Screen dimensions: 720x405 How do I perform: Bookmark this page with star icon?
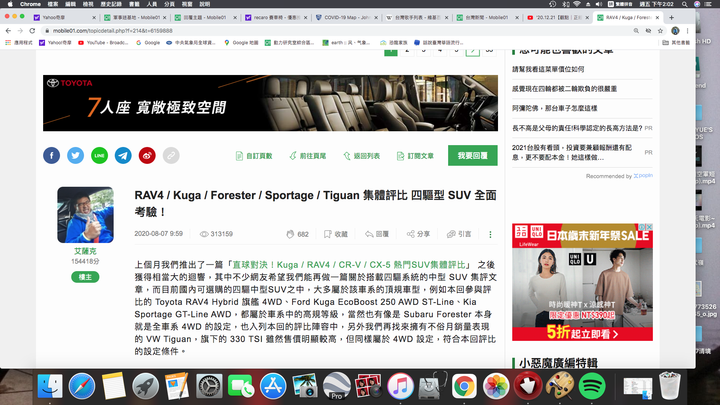(x=660, y=31)
